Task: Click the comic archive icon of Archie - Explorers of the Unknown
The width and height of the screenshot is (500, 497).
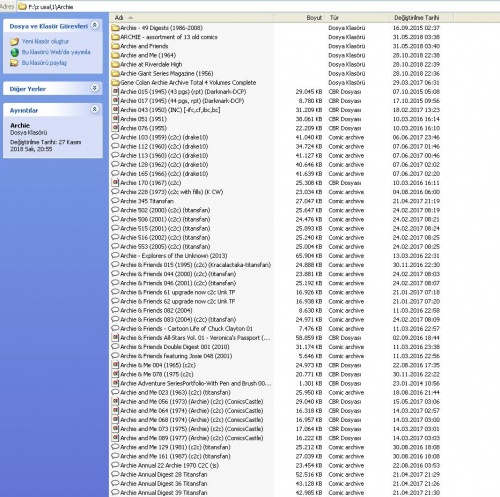Action: click(x=115, y=256)
